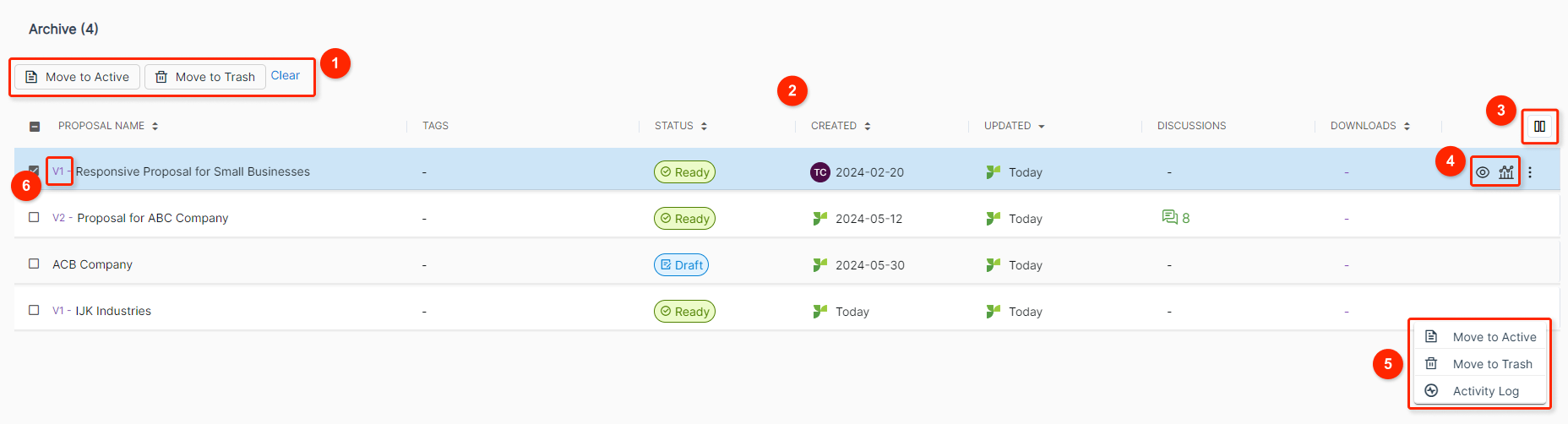Click the TC avatar in the Created column

[819, 172]
